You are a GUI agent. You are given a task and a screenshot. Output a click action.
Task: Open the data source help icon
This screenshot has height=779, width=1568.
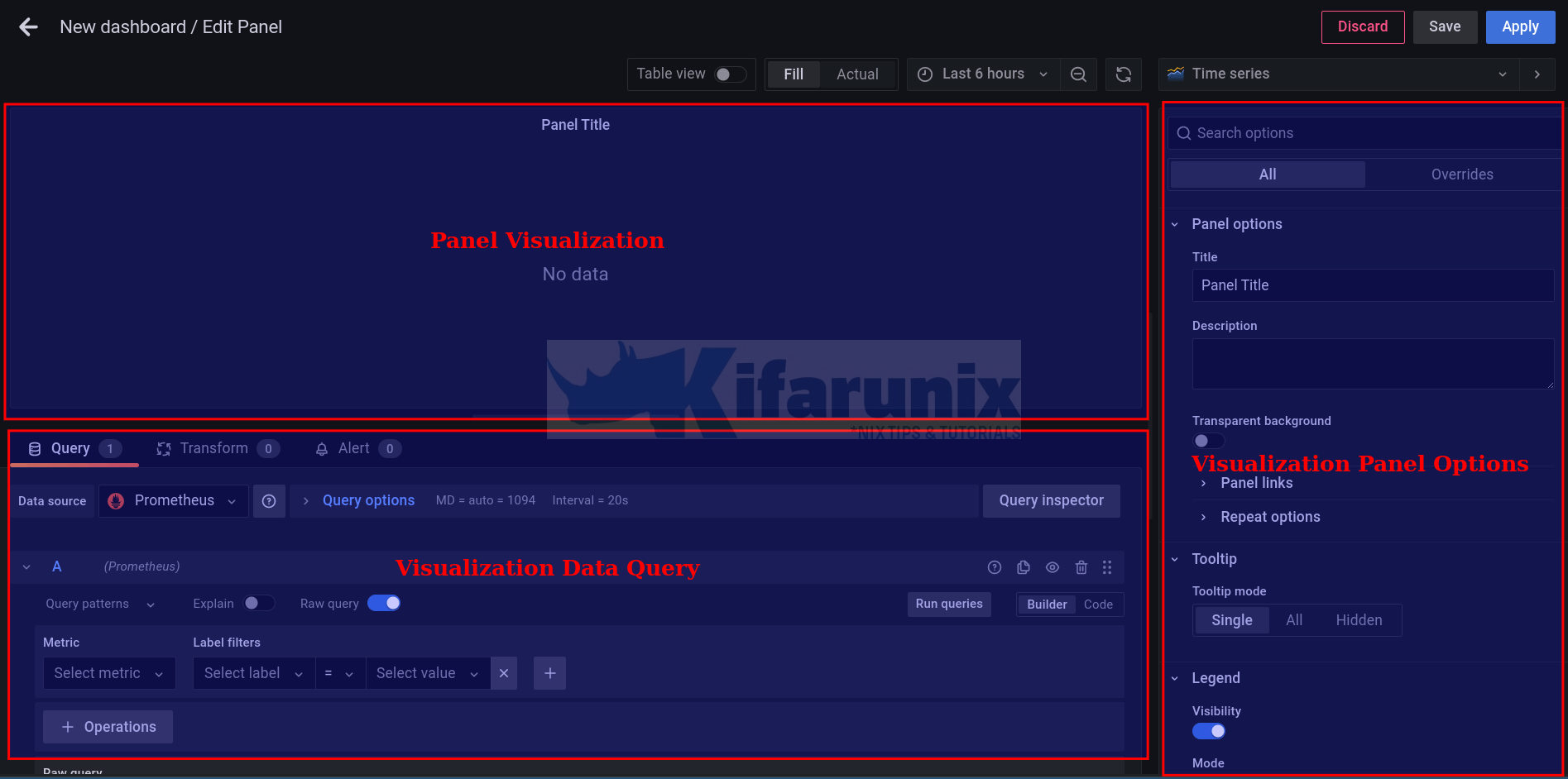point(269,501)
